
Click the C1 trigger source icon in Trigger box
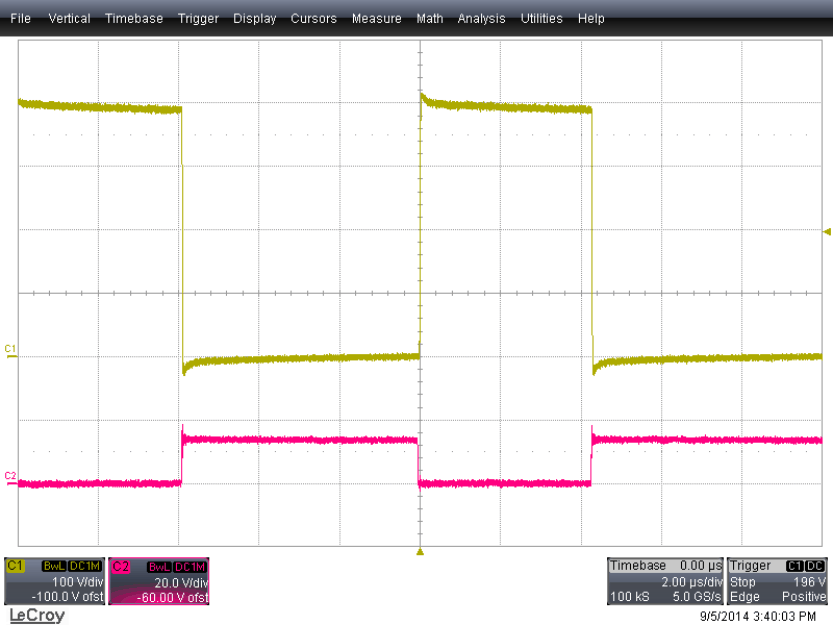(x=794, y=565)
